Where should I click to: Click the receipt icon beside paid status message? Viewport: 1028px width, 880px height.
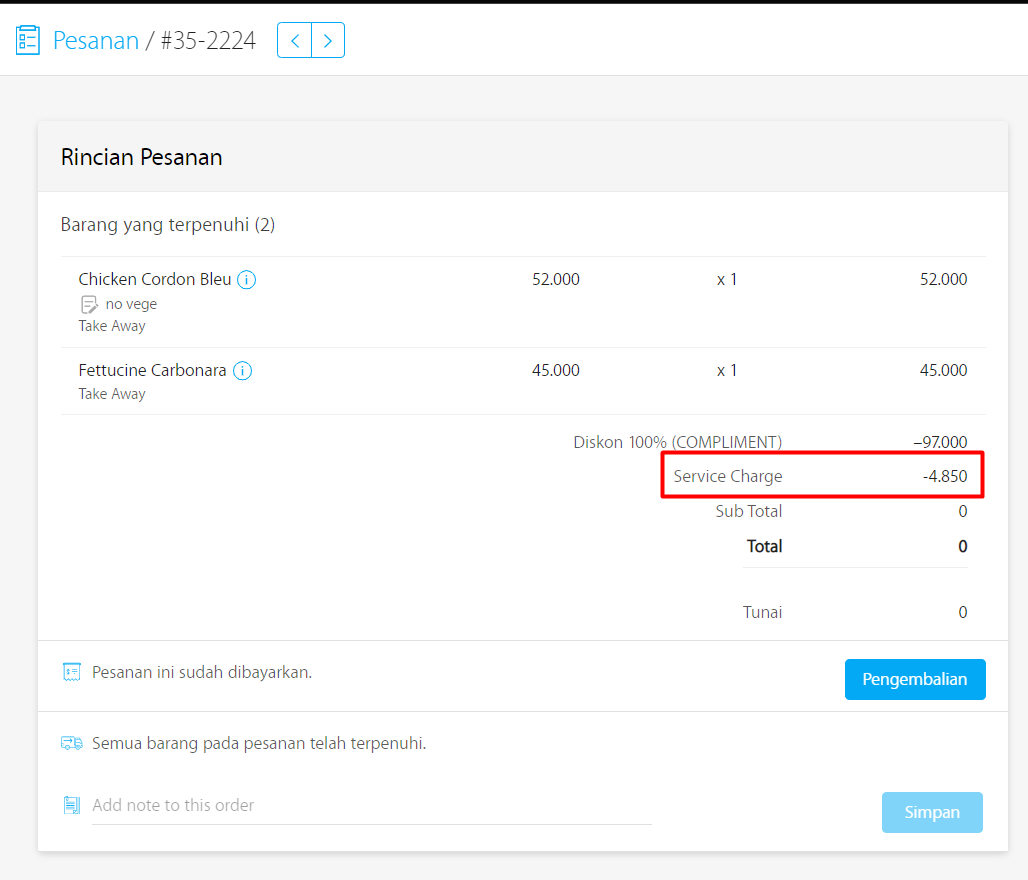coord(71,672)
